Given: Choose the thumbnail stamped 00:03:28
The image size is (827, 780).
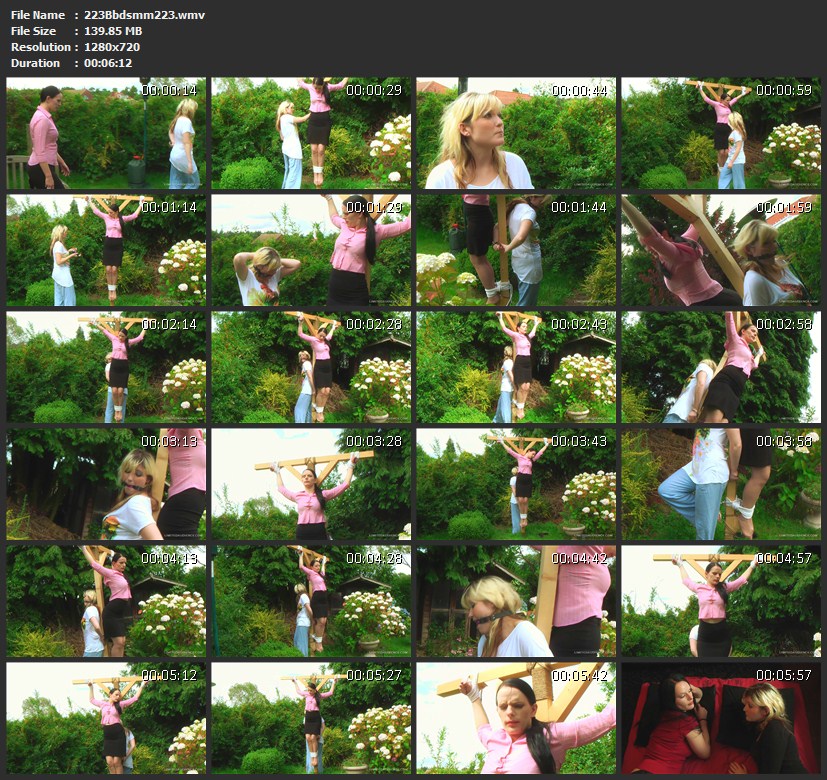Looking at the screenshot, I should 311,485.
